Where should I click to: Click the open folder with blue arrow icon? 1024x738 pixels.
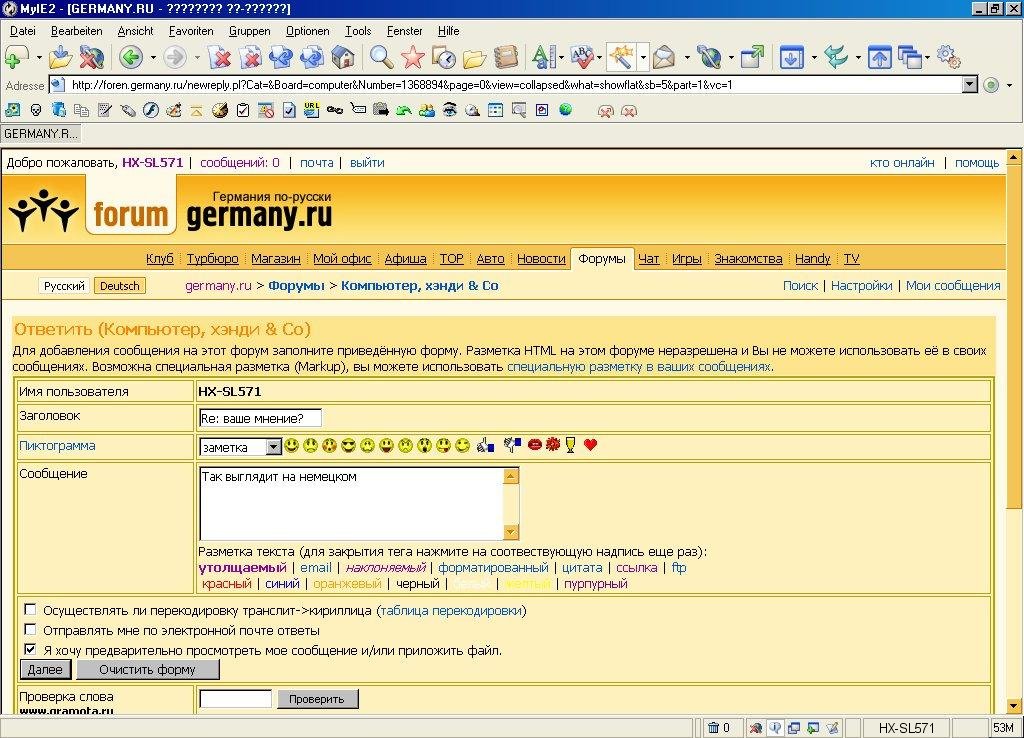tap(61, 57)
